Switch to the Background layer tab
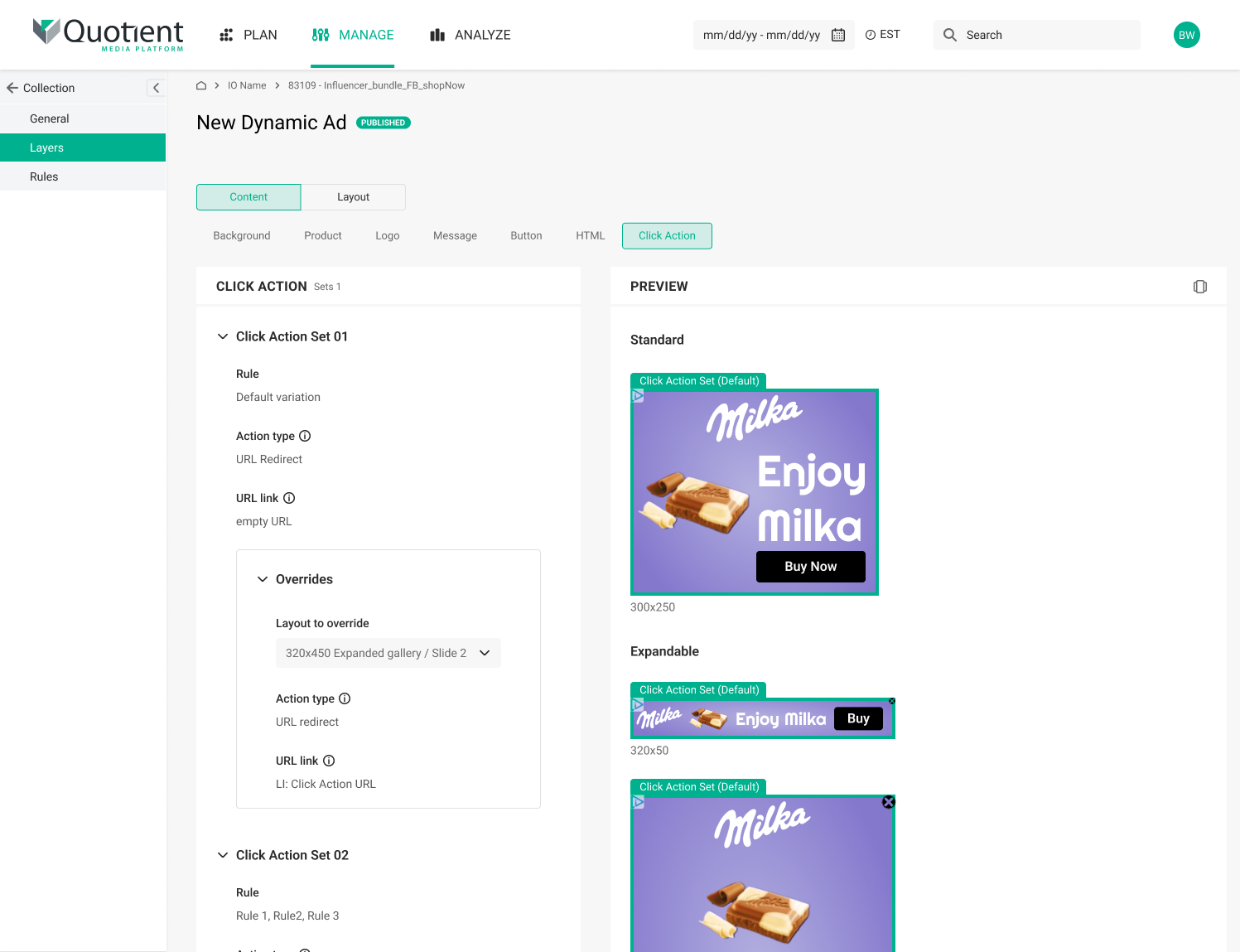The width and height of the screenshot is (1240, 952). (x=242, y=236)
